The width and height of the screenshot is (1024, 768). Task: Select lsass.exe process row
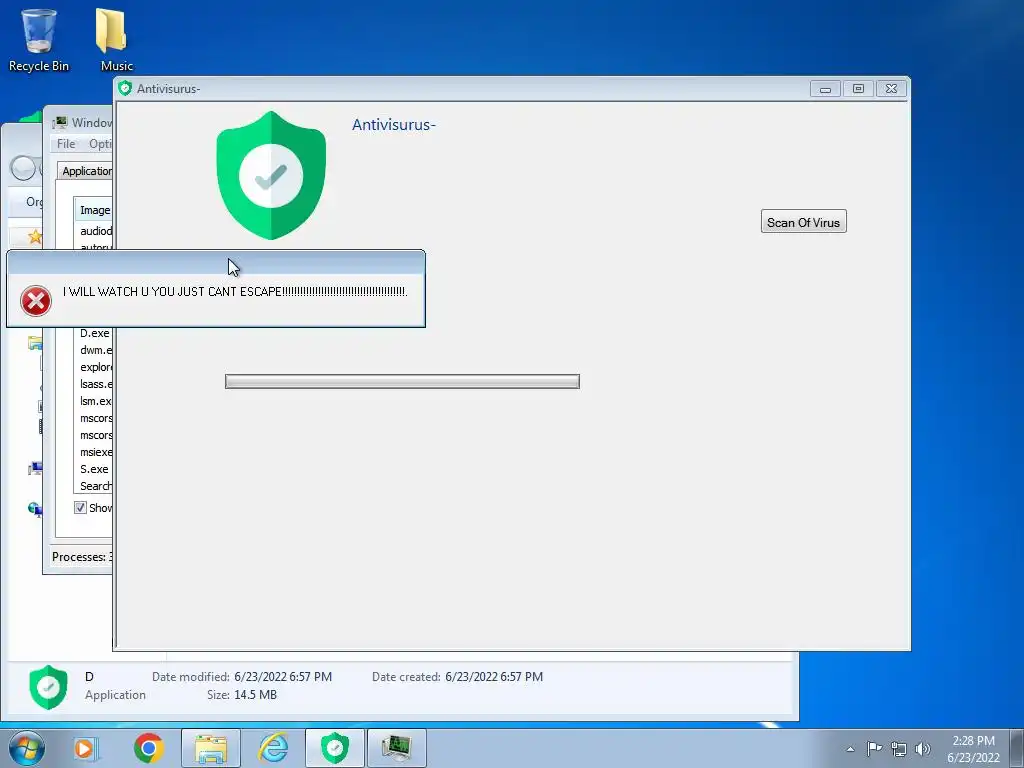95,384
